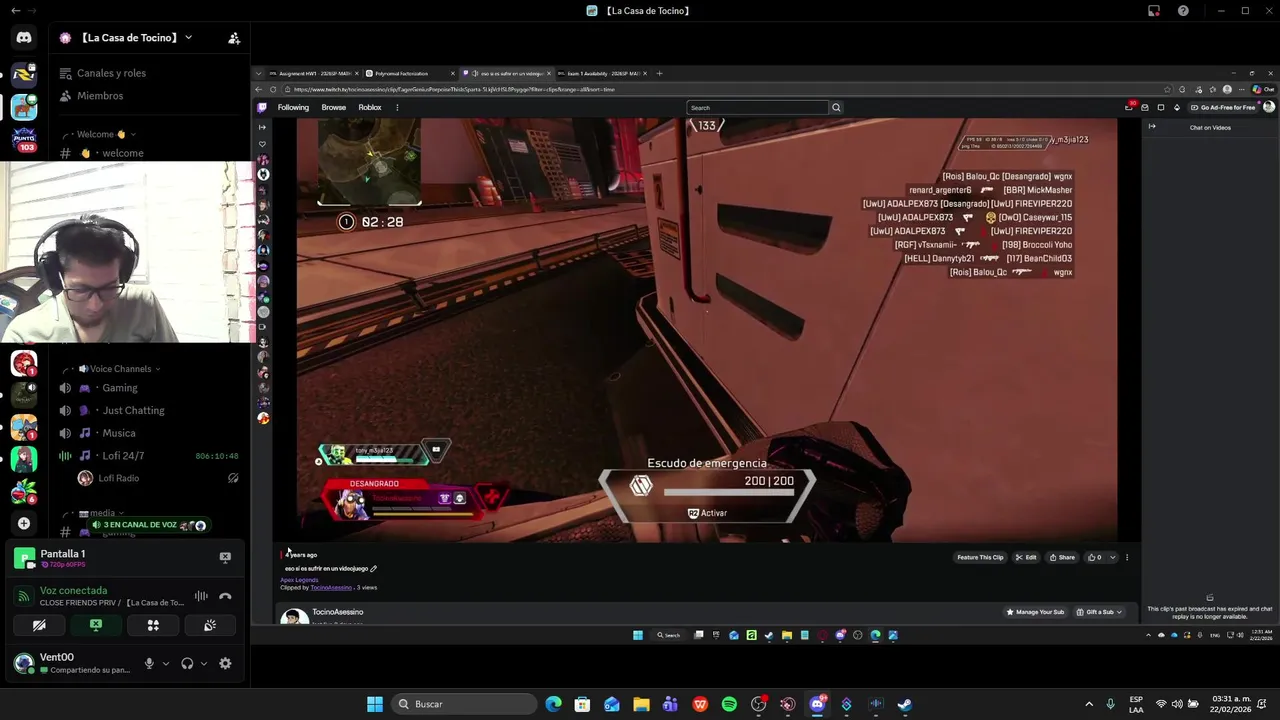Click the taskbar Buscar search box
The image size is (1280, 720).
point(464,704)
